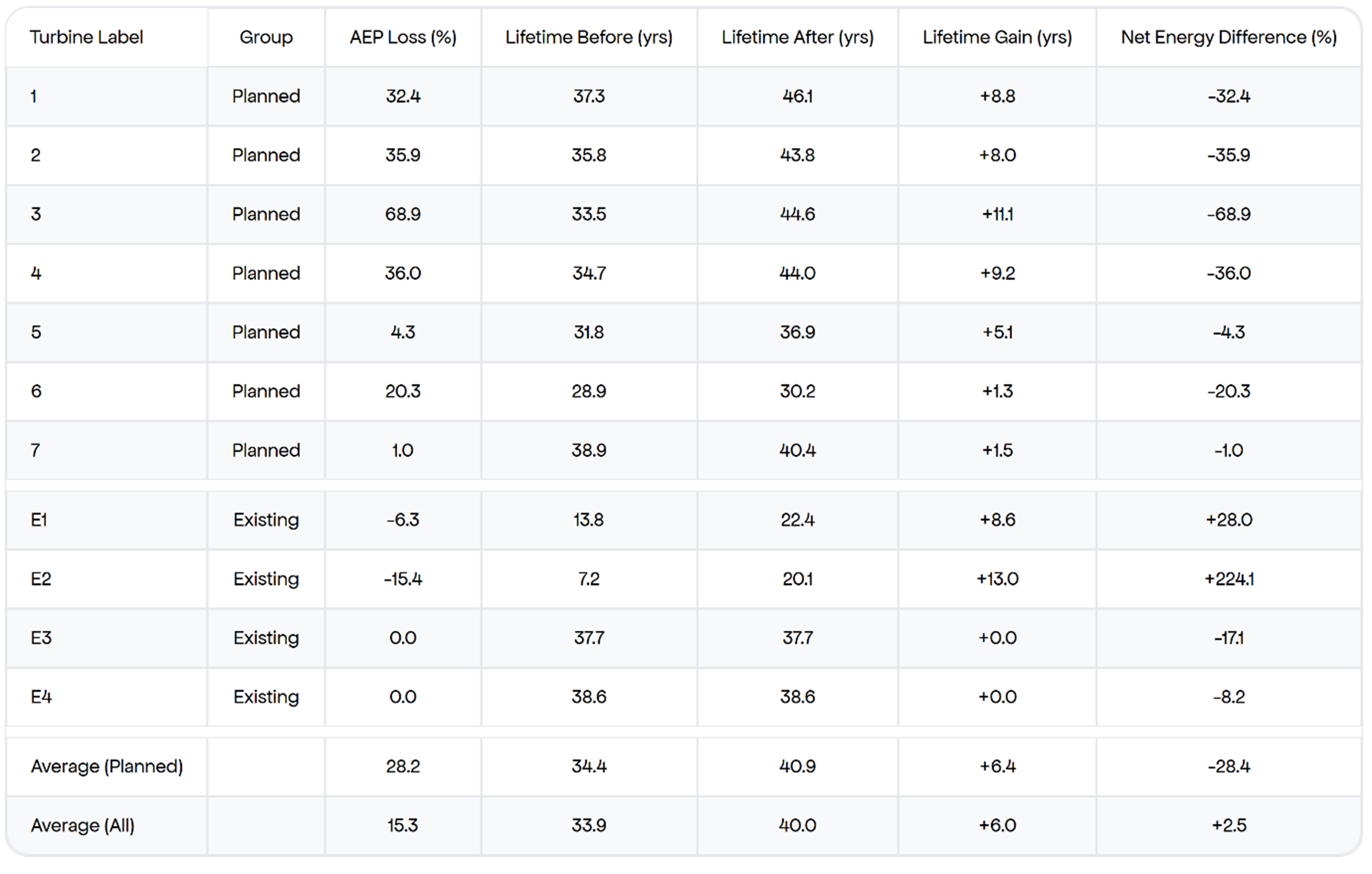Select the E4 Lifetime Before value 38.6
This screenshot has height=874, width=1372.
pos(588,697)
